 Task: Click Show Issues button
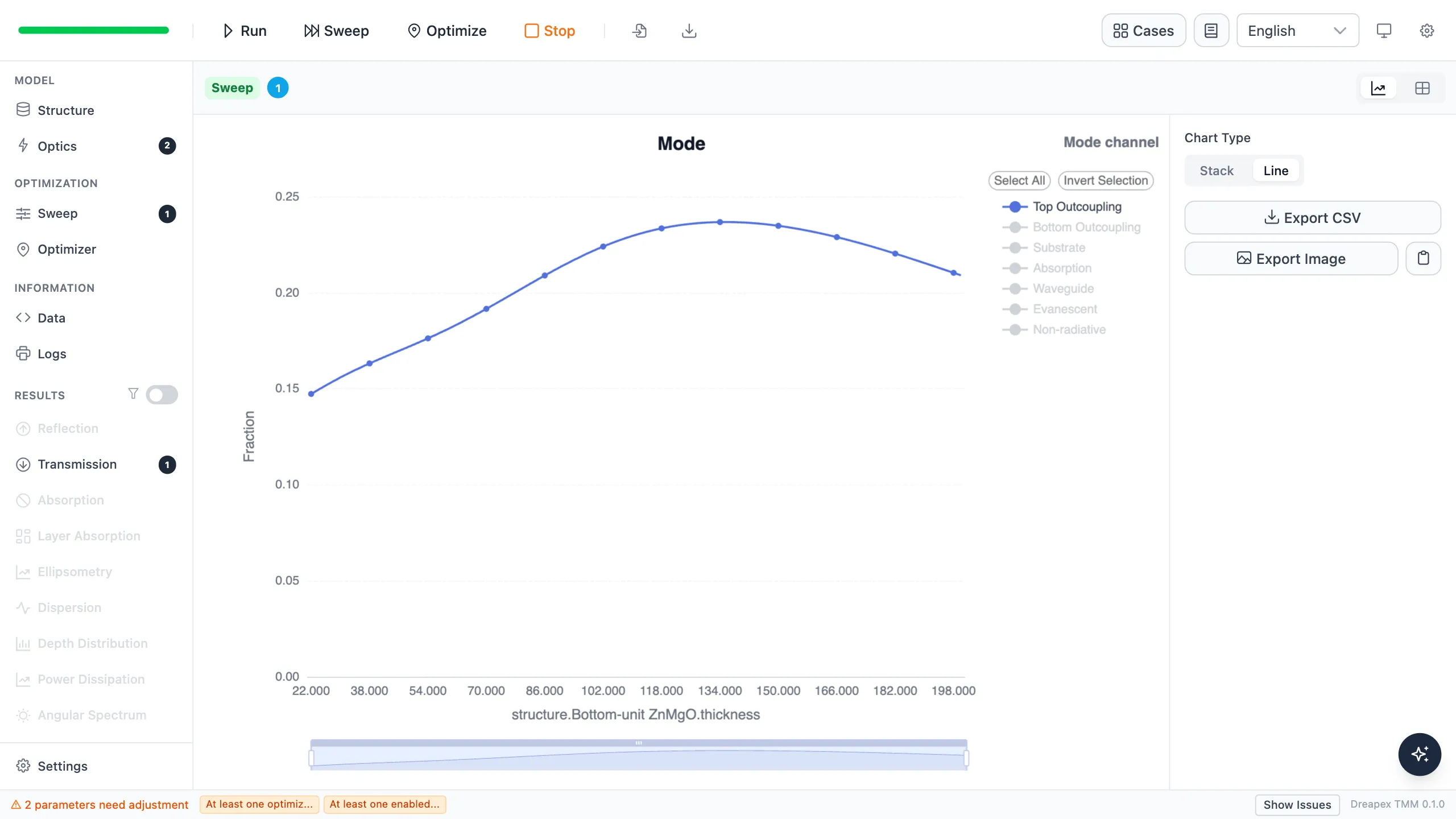(1297, 804)
